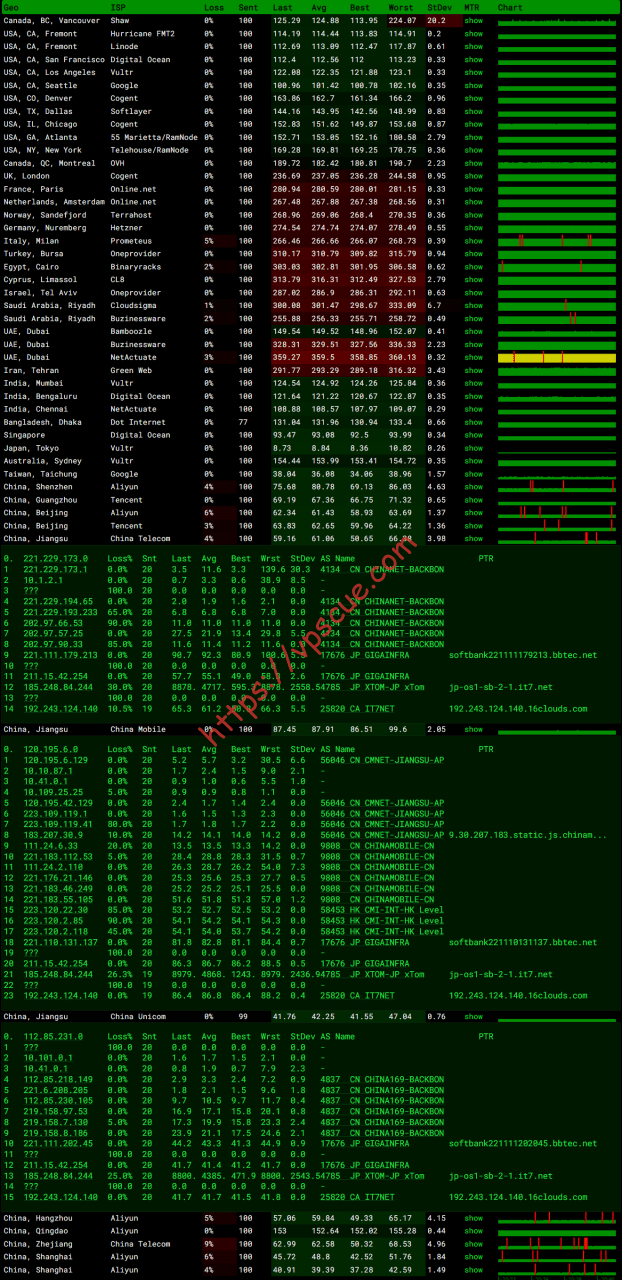Click show link for Denver Cogent row

pyautogui.click(x=473, y=98)
